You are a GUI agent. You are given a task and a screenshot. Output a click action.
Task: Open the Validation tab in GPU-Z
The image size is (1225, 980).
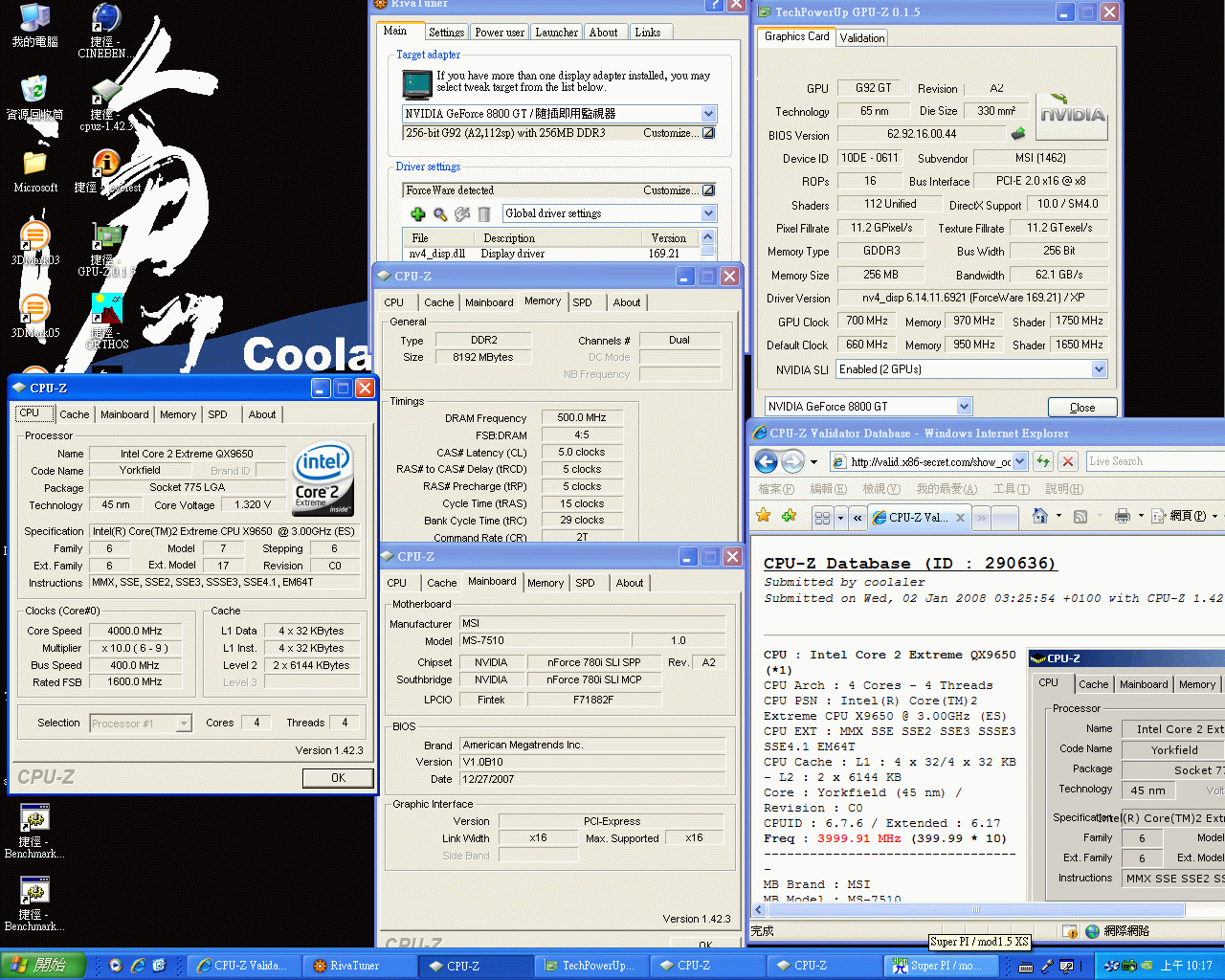(x=861, y=38)
